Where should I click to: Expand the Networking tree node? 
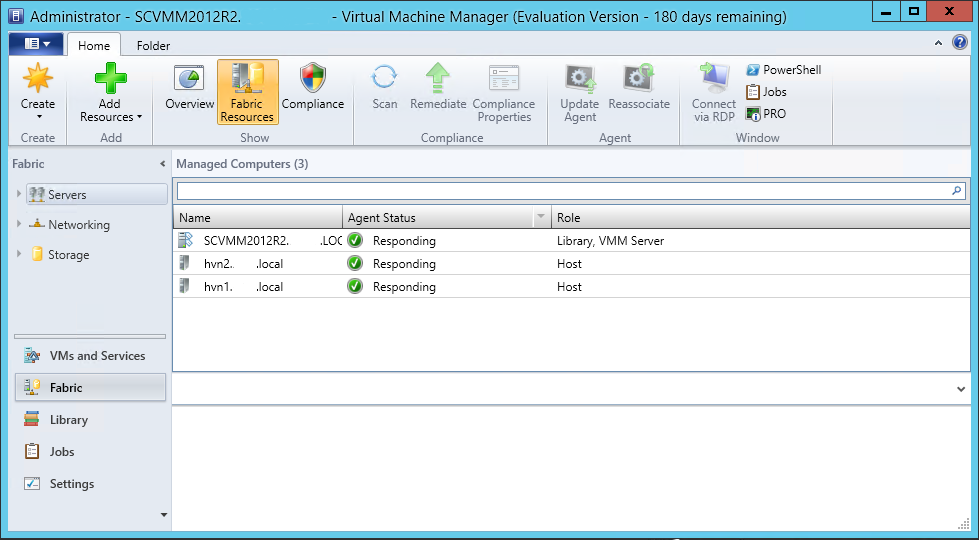19,224
